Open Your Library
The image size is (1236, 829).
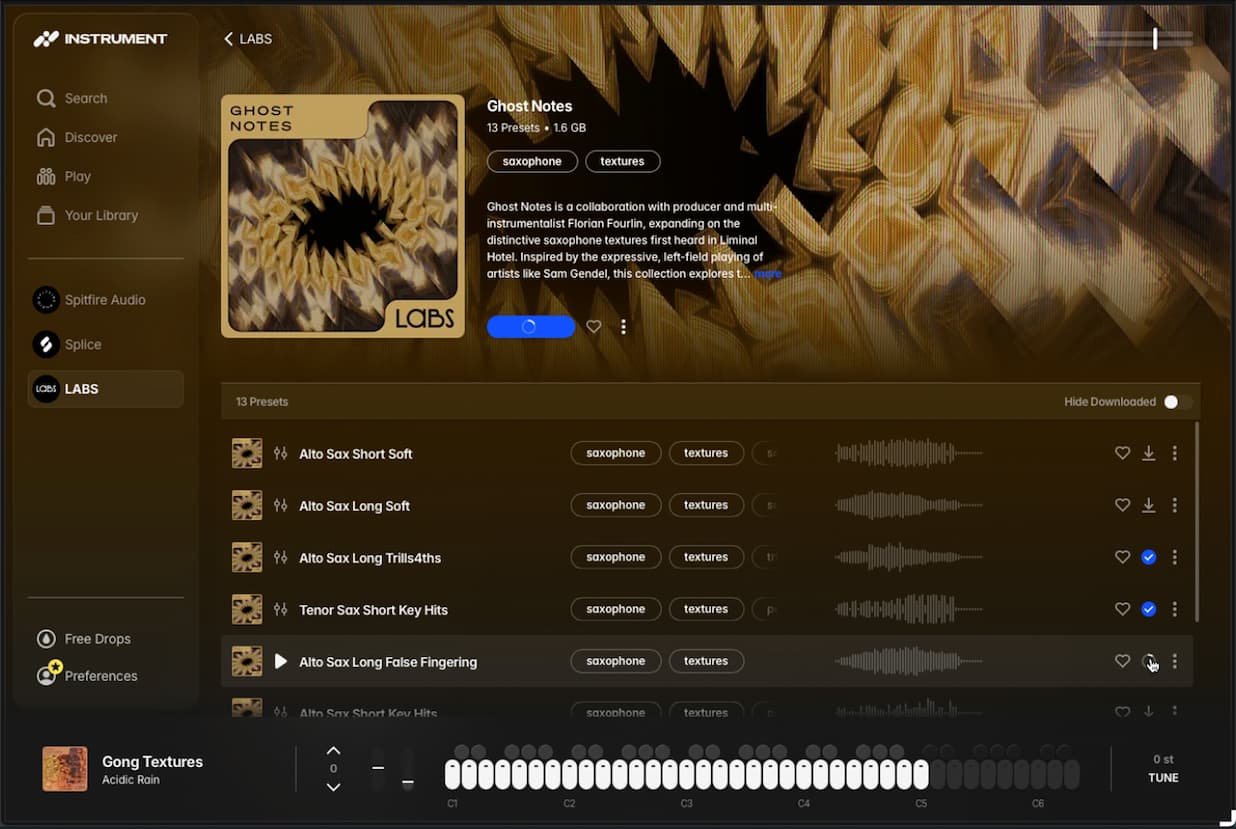coord(87,215)
